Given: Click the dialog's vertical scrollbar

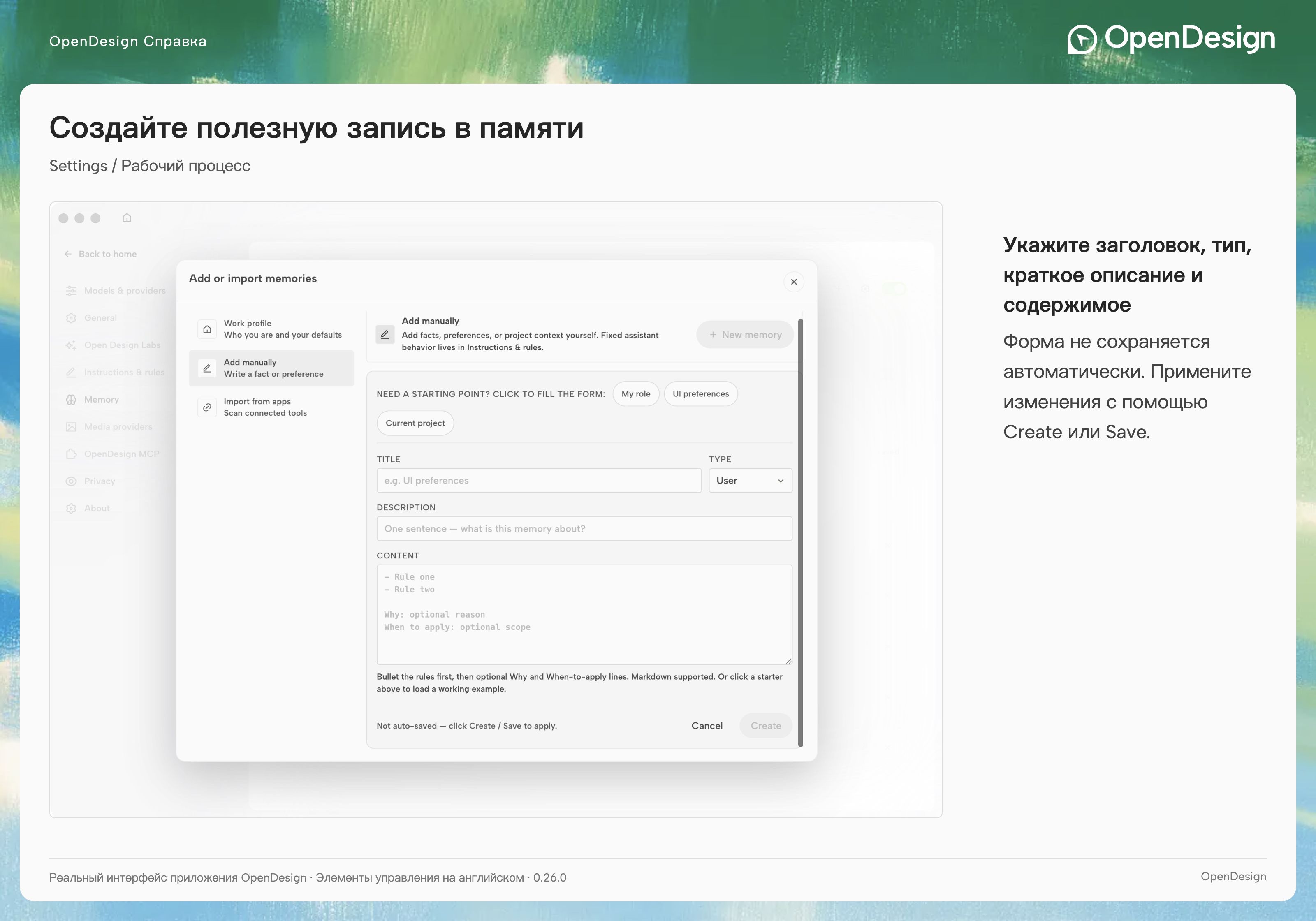Looking at the screenshot, I should (800, 533).
